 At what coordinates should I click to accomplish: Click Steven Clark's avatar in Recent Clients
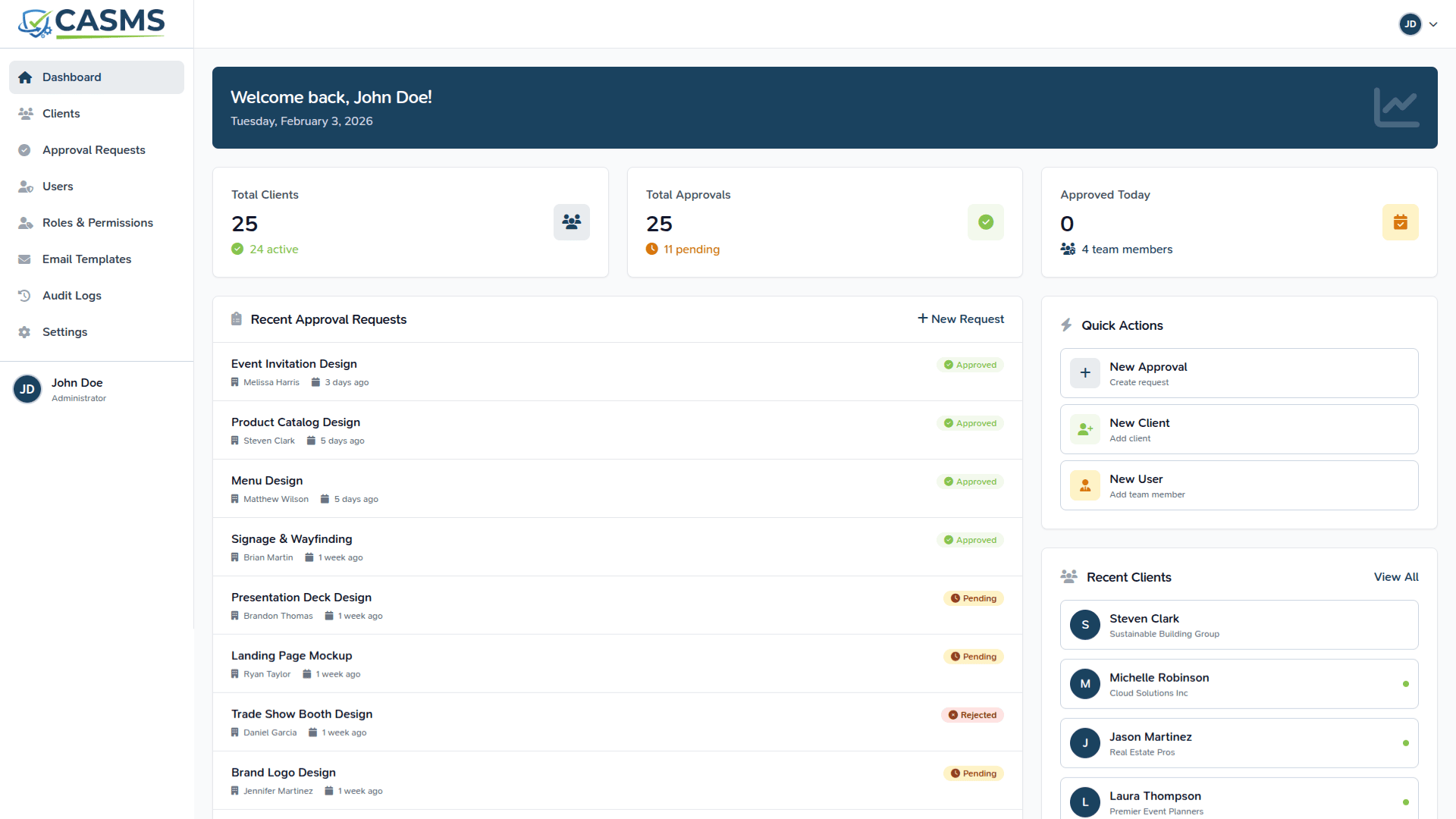click(1084, 625)
